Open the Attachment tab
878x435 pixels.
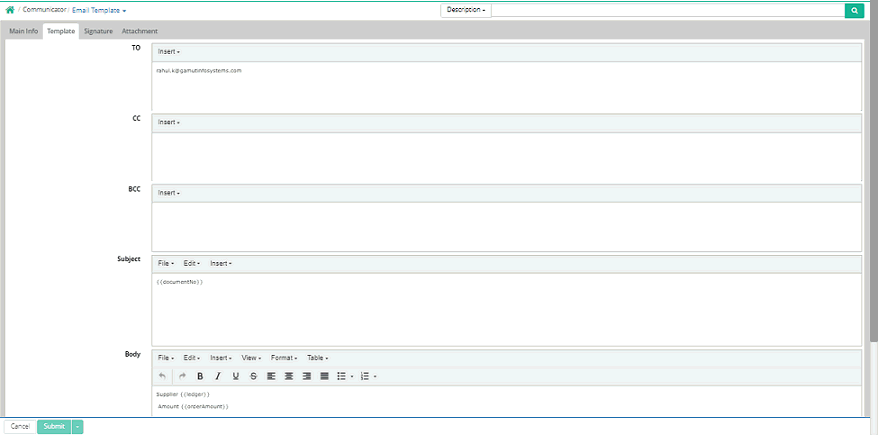coord(139,31)
